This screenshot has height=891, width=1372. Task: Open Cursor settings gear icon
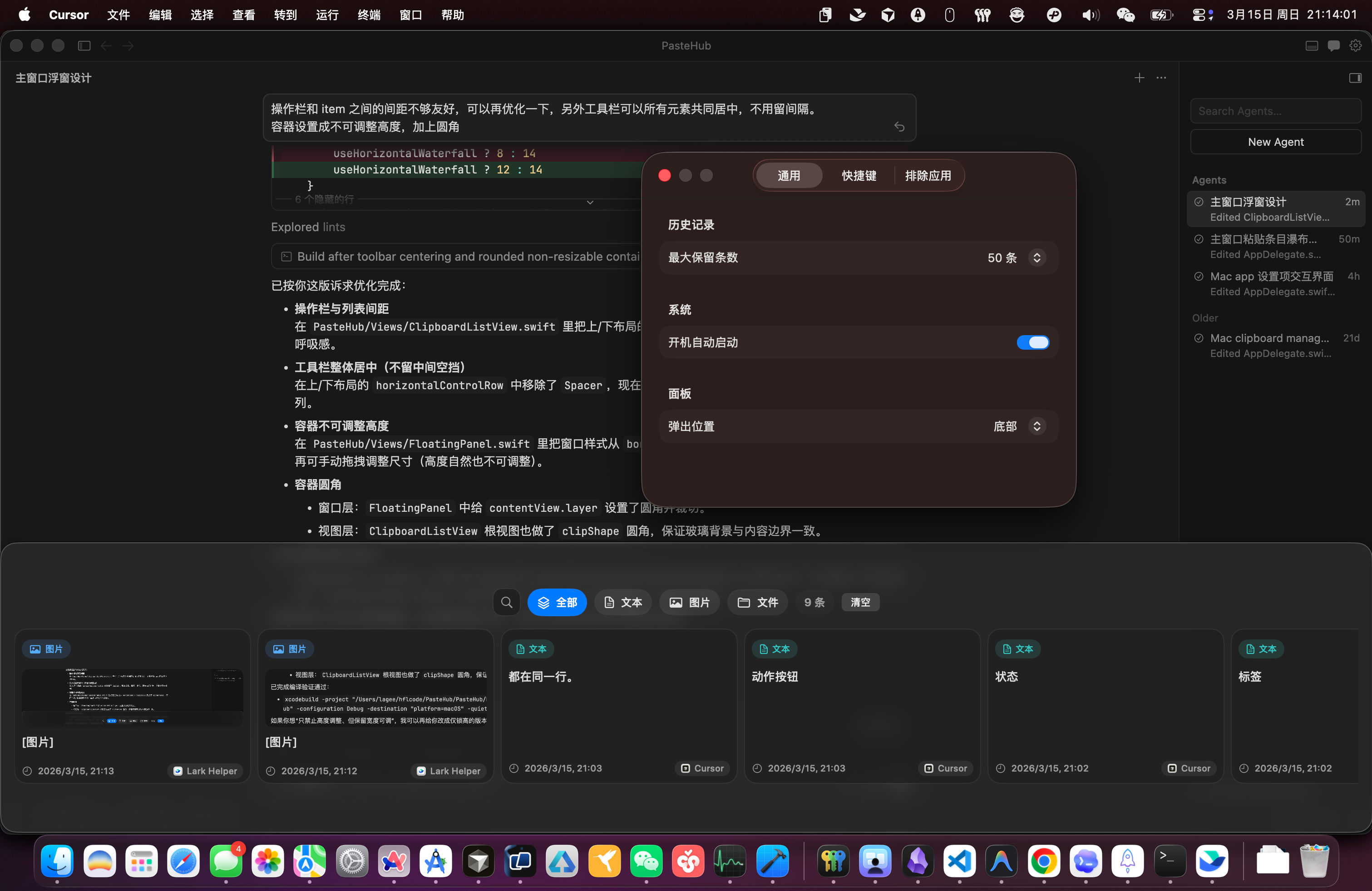[1355, 45]
